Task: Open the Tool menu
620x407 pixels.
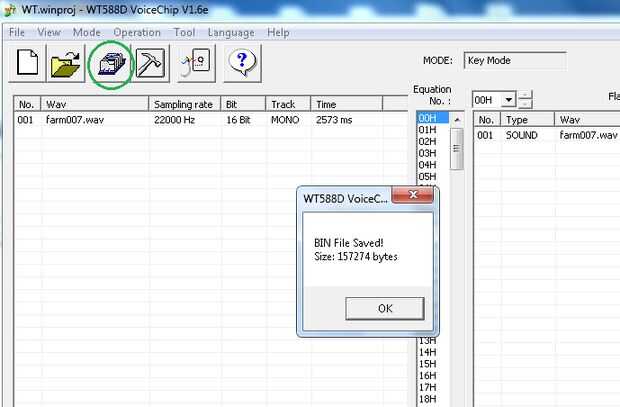Action: (x=185, y=32)
